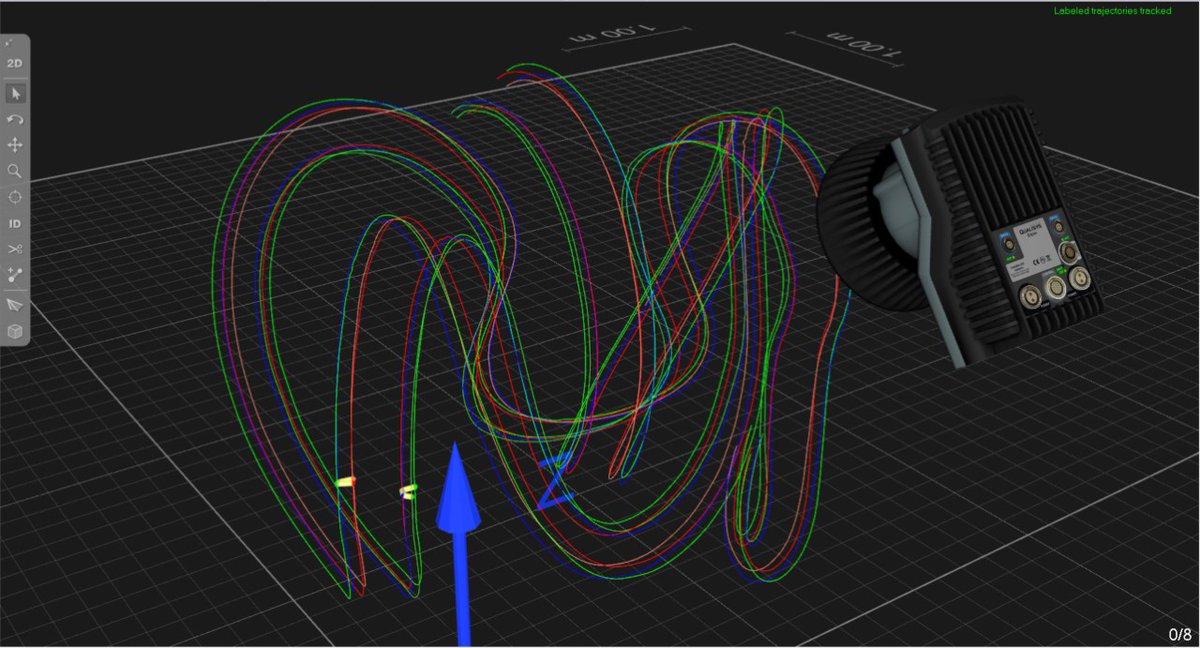Select the quick identification ID tool

click(15, 224)
